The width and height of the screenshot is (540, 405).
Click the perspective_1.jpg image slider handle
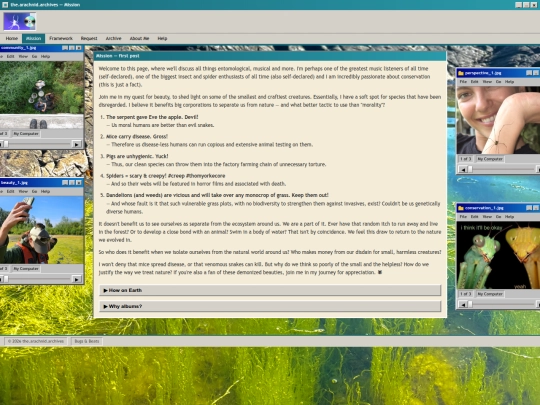(x=470, y=169)
